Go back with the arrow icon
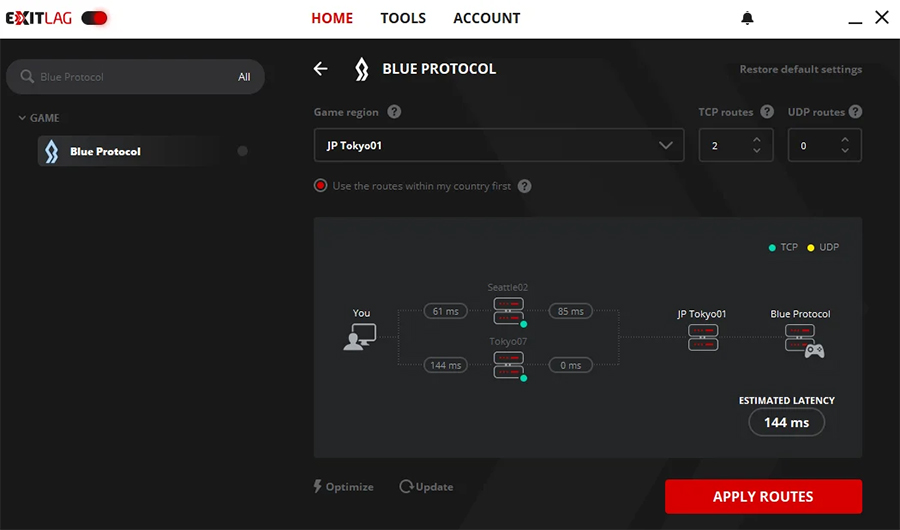 click(320, 69)
